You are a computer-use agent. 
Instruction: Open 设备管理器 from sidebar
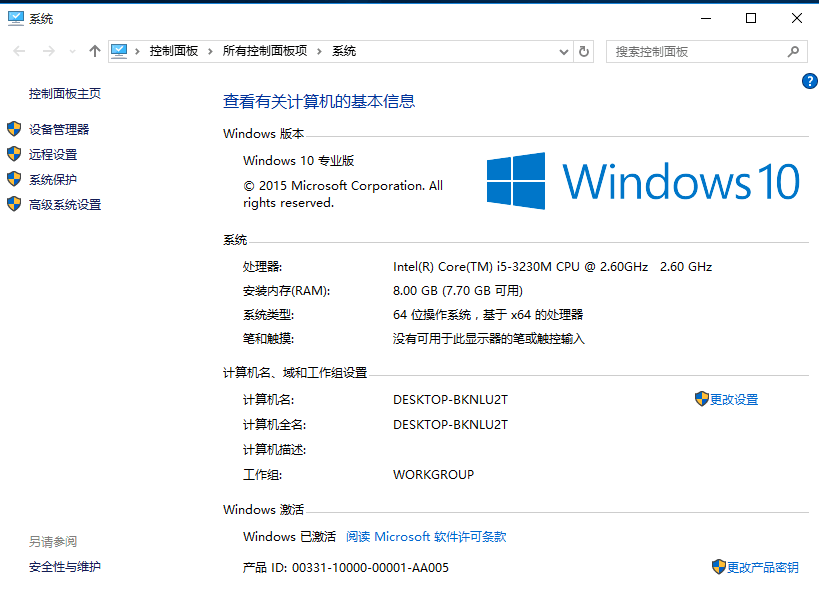[x=59, y=130]
